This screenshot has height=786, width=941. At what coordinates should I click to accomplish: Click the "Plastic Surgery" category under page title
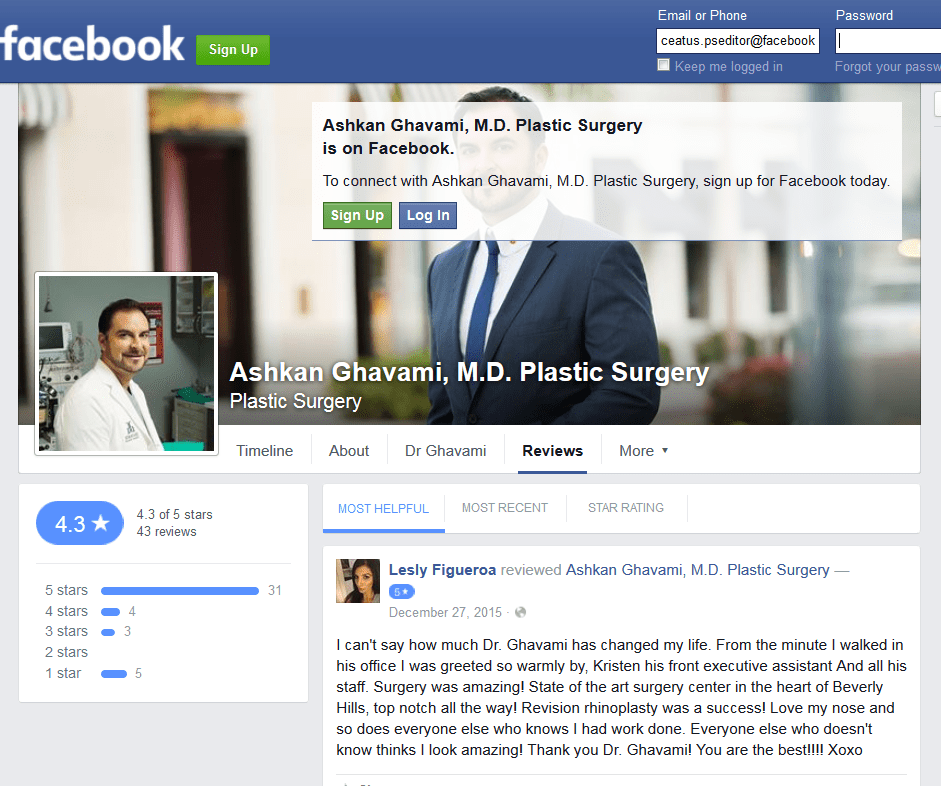pos(295,401)
